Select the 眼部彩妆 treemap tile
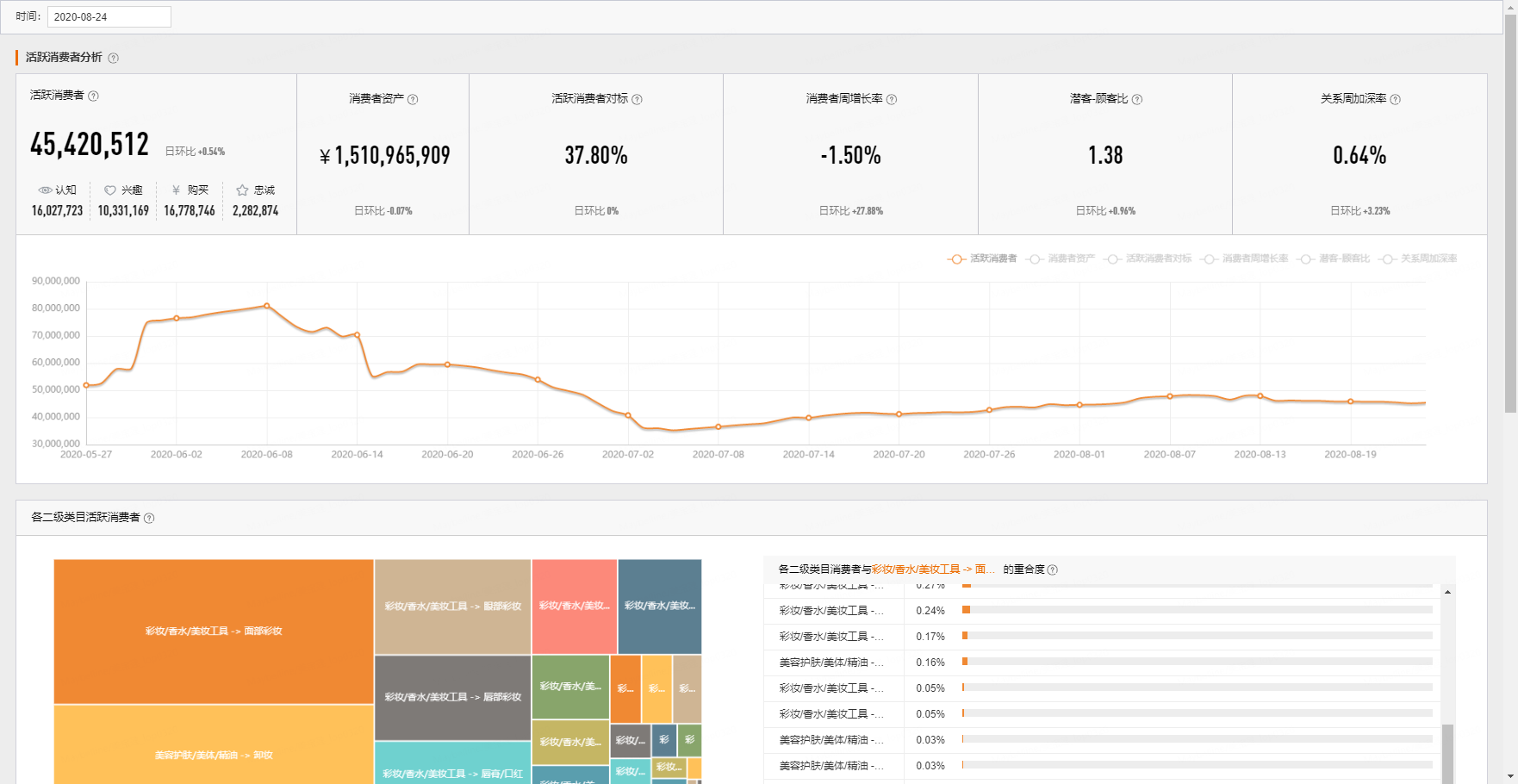The image size is (1518, 784). (452, 607)
